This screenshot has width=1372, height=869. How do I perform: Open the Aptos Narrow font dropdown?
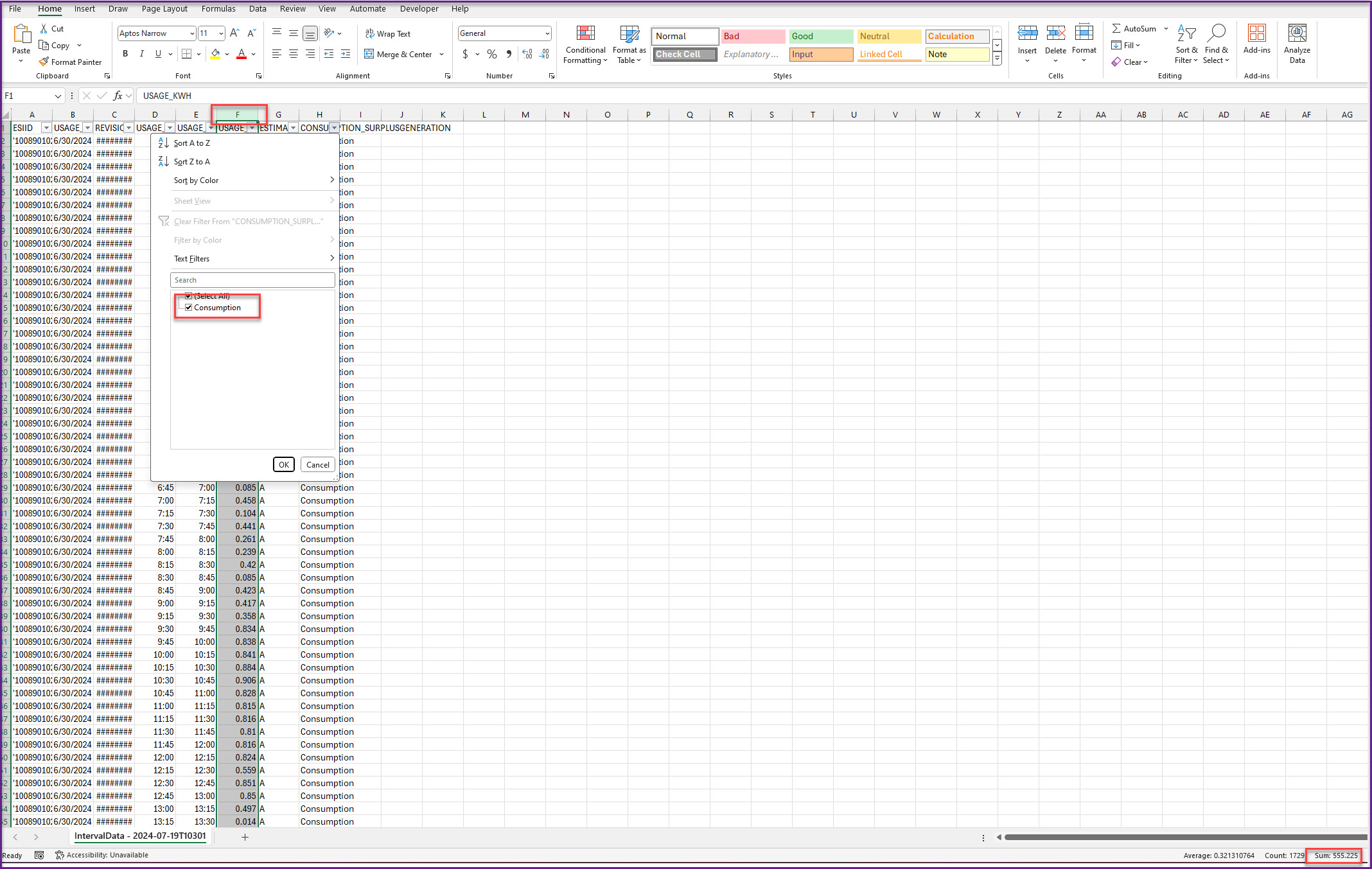pos(191,33)
